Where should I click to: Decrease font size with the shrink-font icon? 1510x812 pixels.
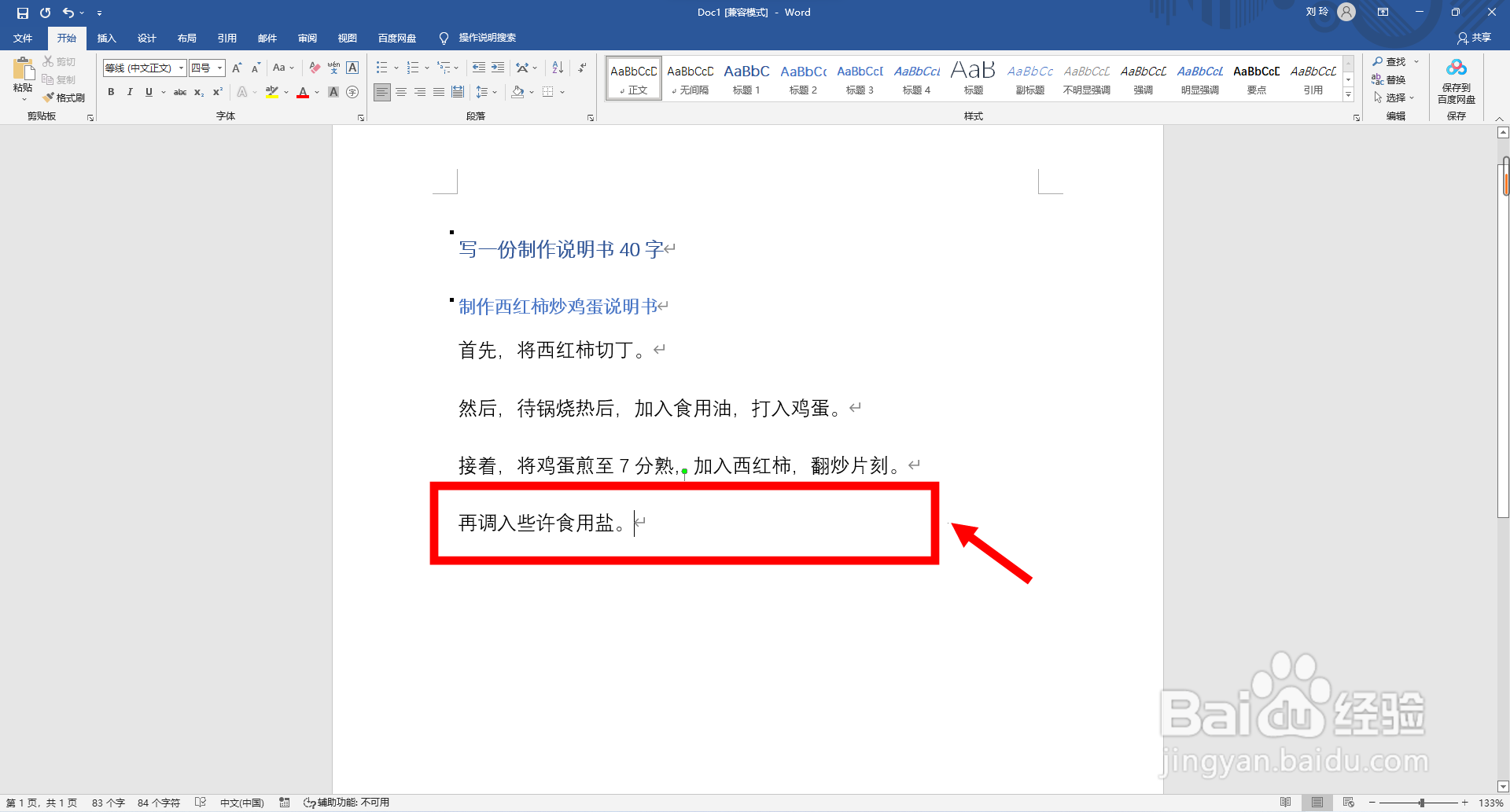pyautogui.click(x=256, y=68)
